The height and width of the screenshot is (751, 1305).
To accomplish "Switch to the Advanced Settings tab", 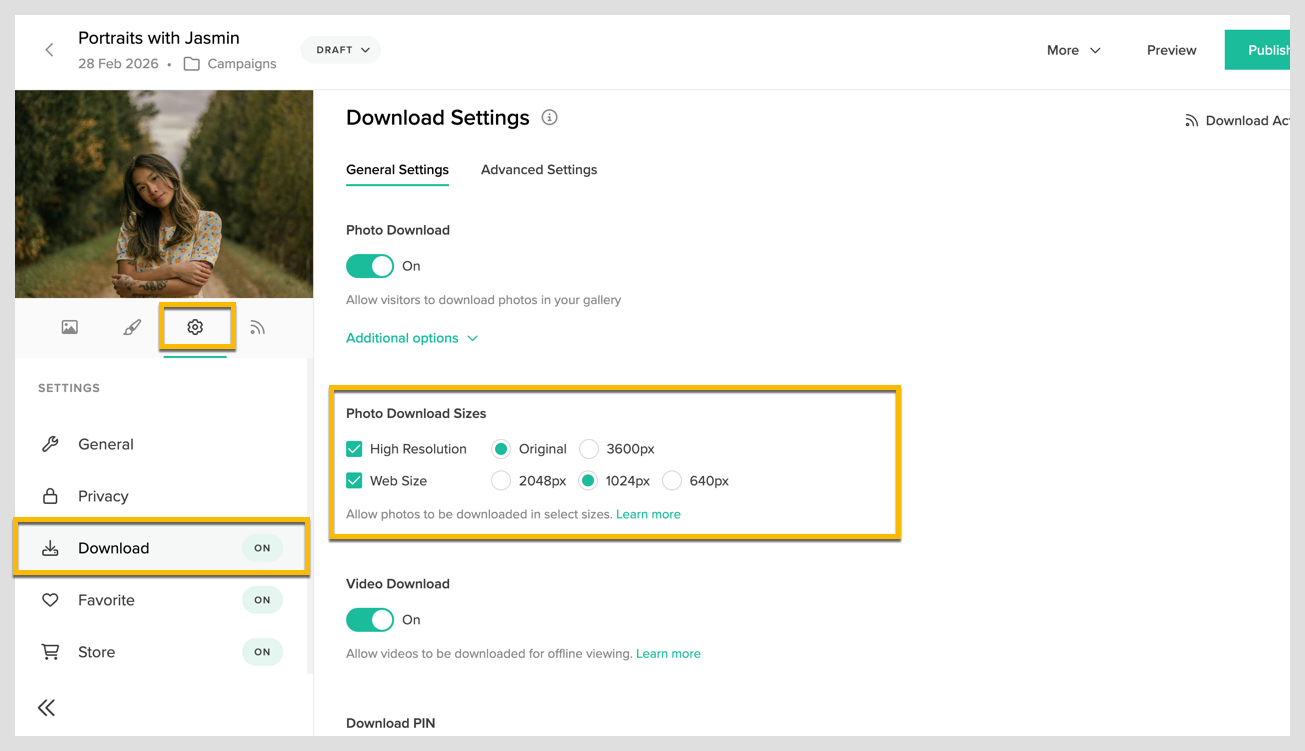I will tap(538, 169).
